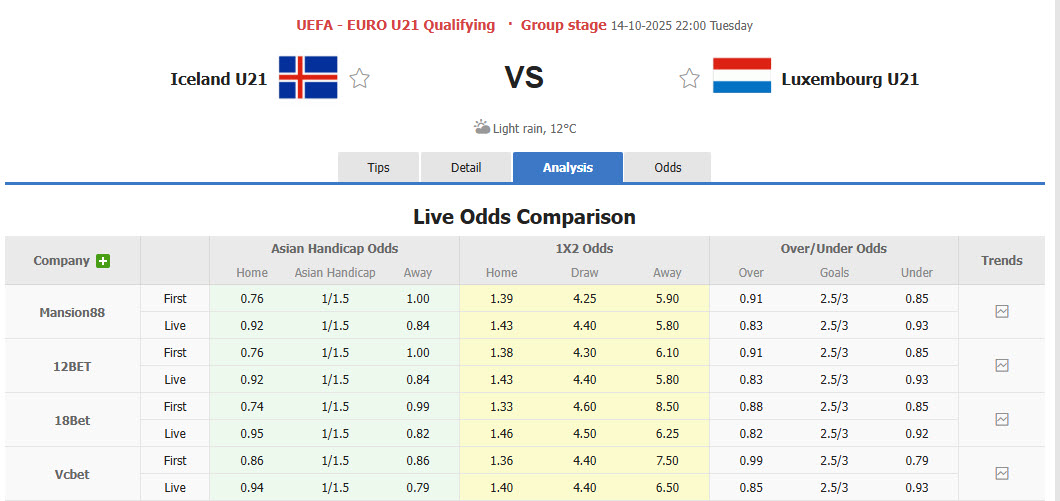
Task: Favorite Iceland U21 with the star
Action: pos(360,78)
